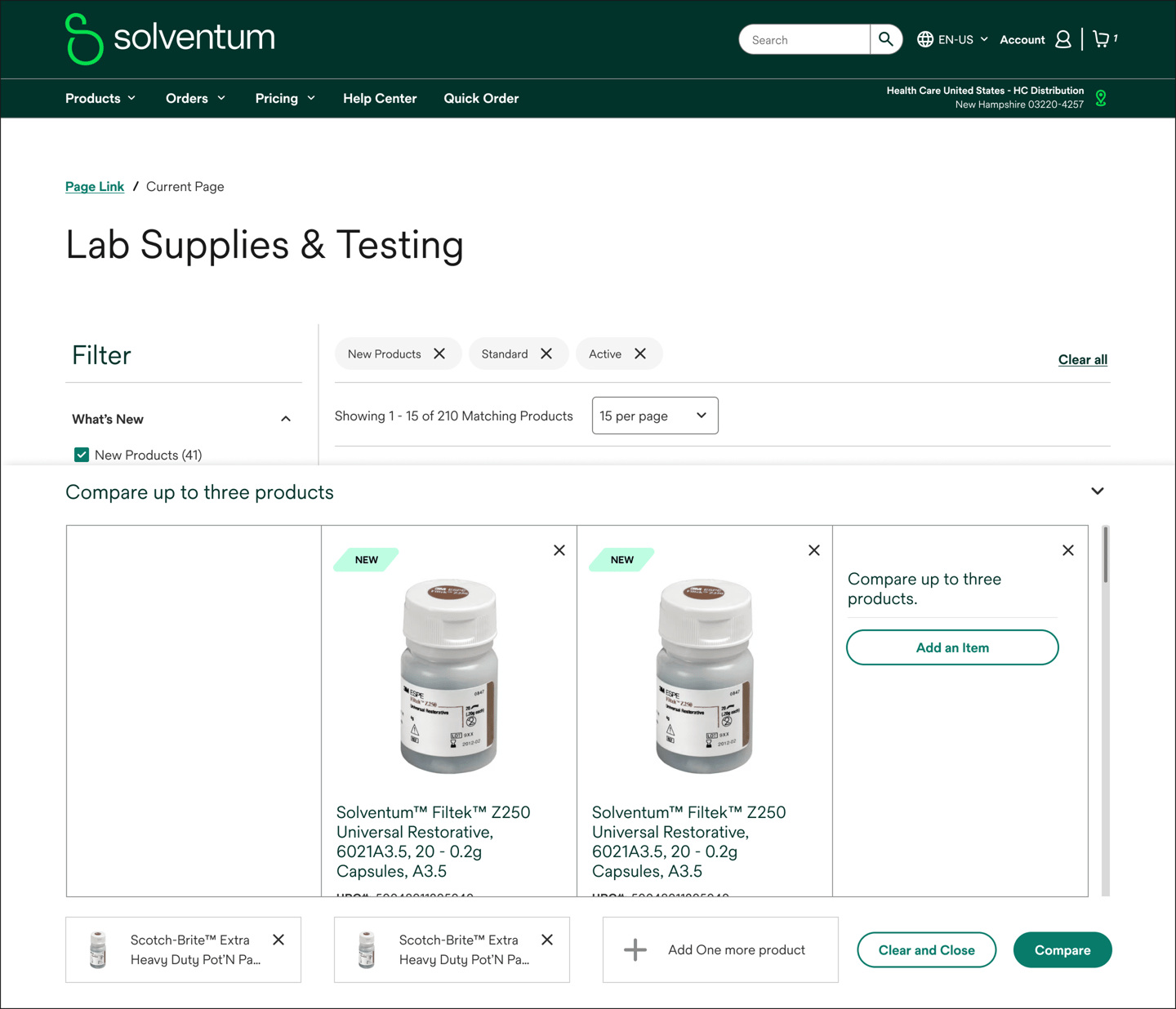Select the 'Showing 1 - 15 of 210 Matching Products' text
The width and height of the screenshot is (1176, 1009).
(x=454, y=416)
